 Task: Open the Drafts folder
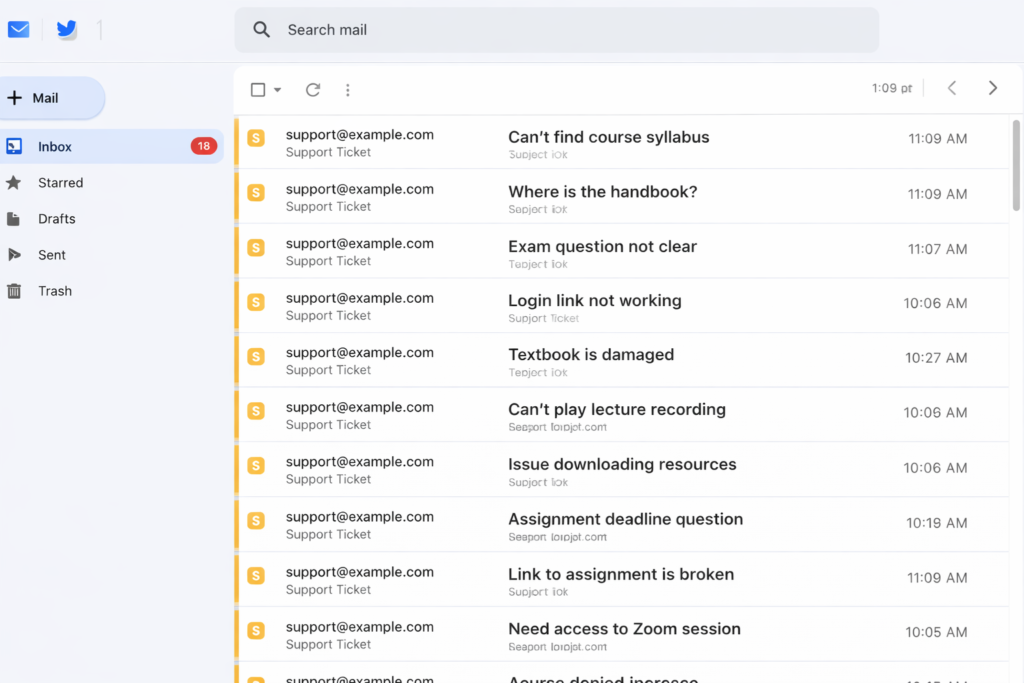[x=56, y=219]
